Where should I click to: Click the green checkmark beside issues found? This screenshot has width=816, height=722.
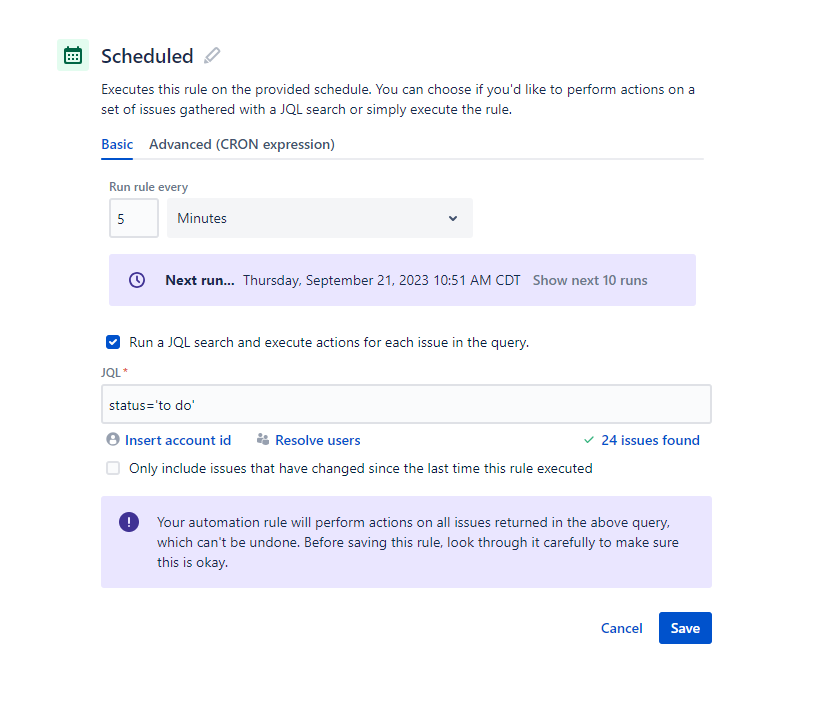589,440
